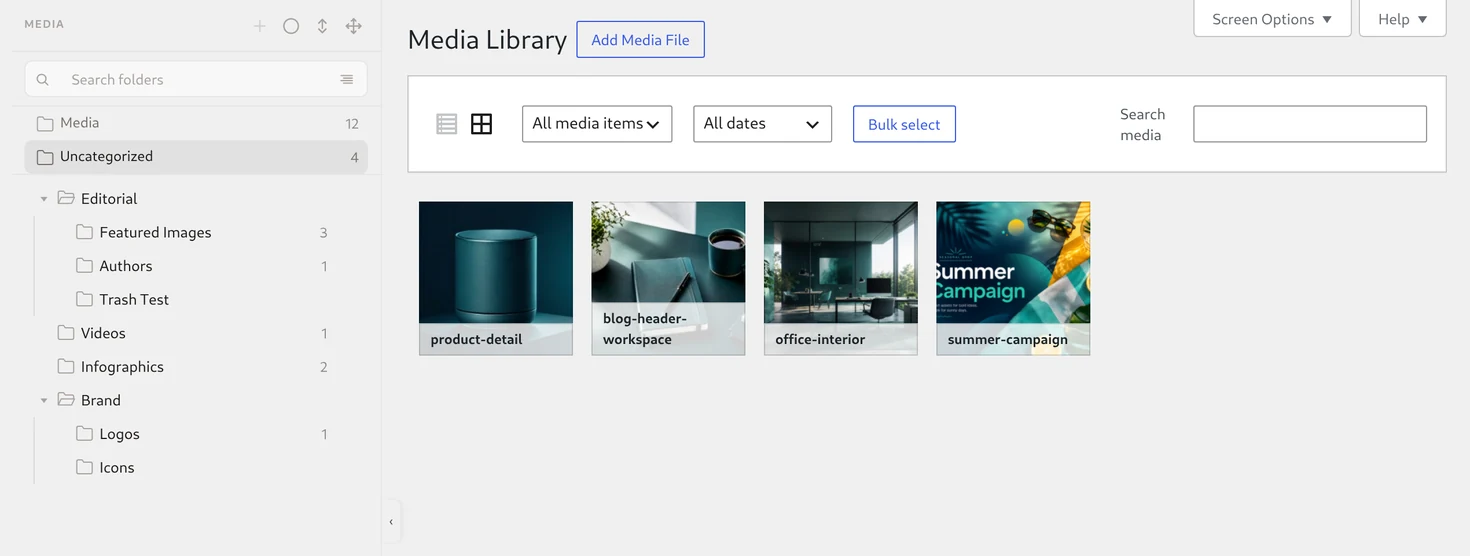Collapse the folder sidebar with the arrow handle
This screenshot has height=556, width=1470.
coord(391,521)
